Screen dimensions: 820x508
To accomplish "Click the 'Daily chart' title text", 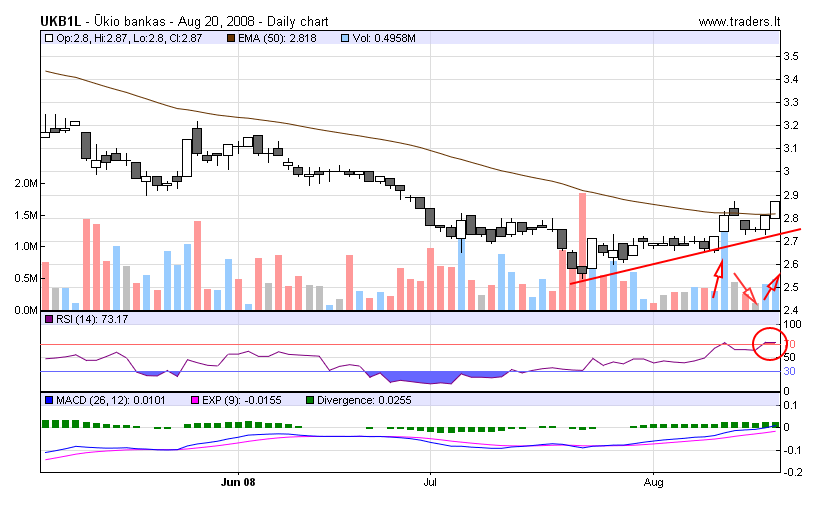I will [x=298, y=21].
